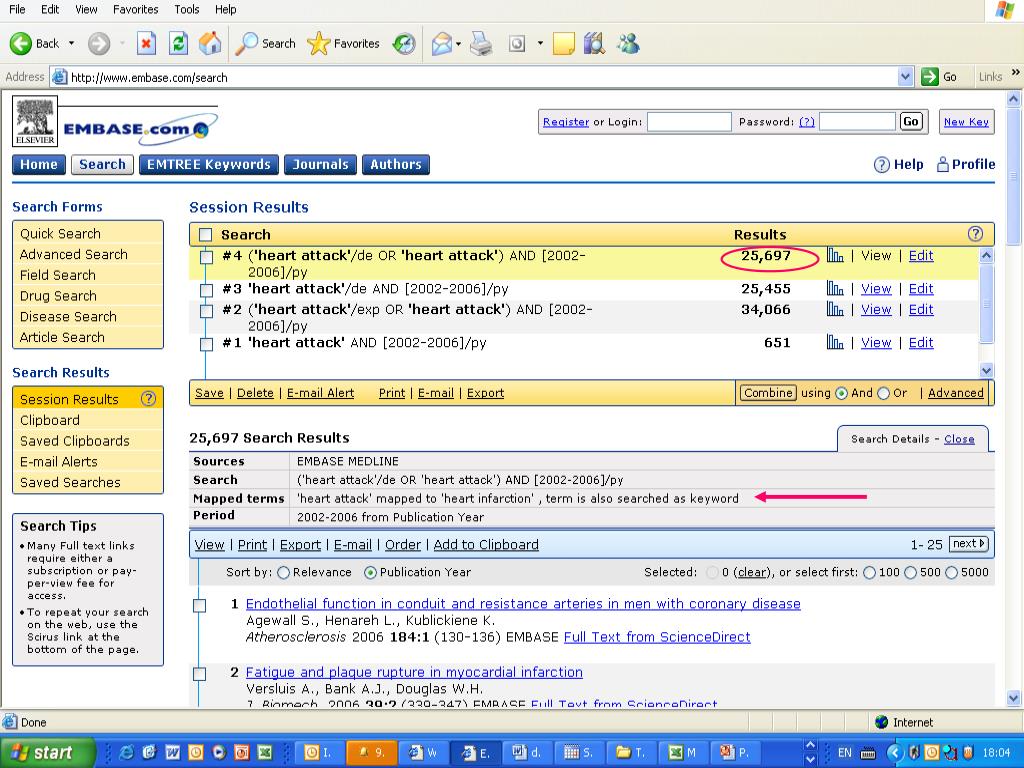Screen dimensions: 1024x768
Task: Click the session results scrollbar up arrow
Action: pyautogui.click(x=987, y=255)
